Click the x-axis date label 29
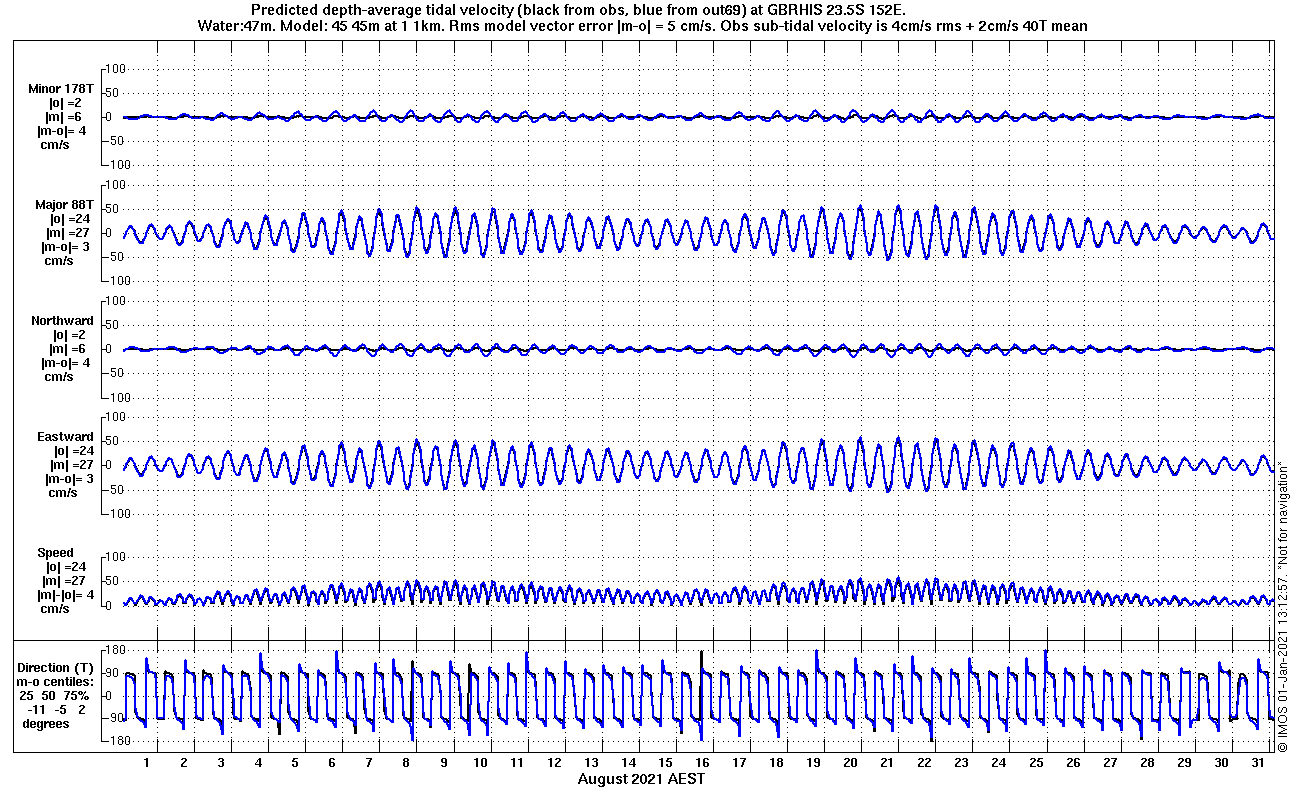The image size is (1300, 800). pos(1184,763)
